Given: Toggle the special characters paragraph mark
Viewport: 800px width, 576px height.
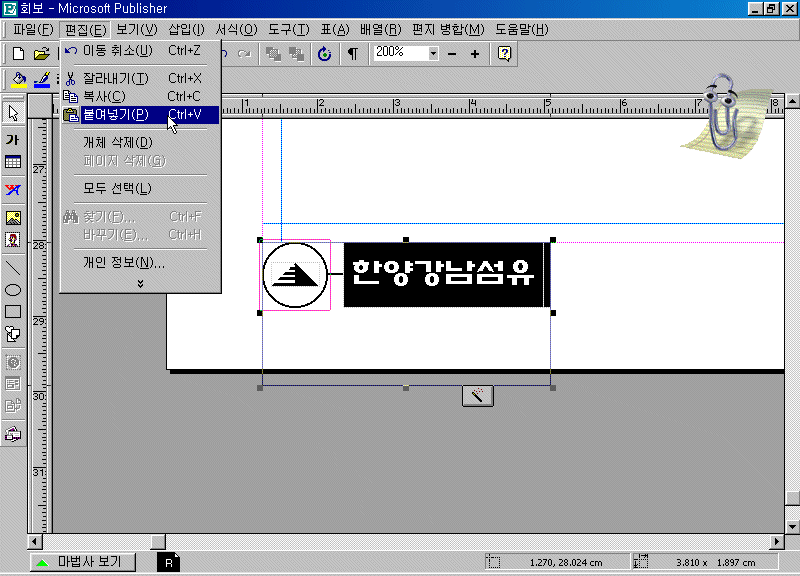Looking at the screenshot, I should [x=353, y=54].
